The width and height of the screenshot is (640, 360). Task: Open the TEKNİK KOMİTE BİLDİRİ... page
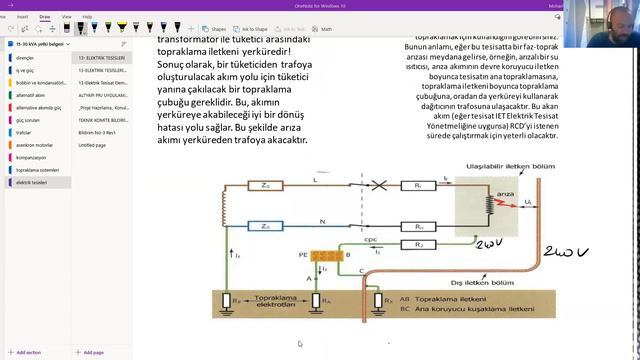tap(102, 120)
